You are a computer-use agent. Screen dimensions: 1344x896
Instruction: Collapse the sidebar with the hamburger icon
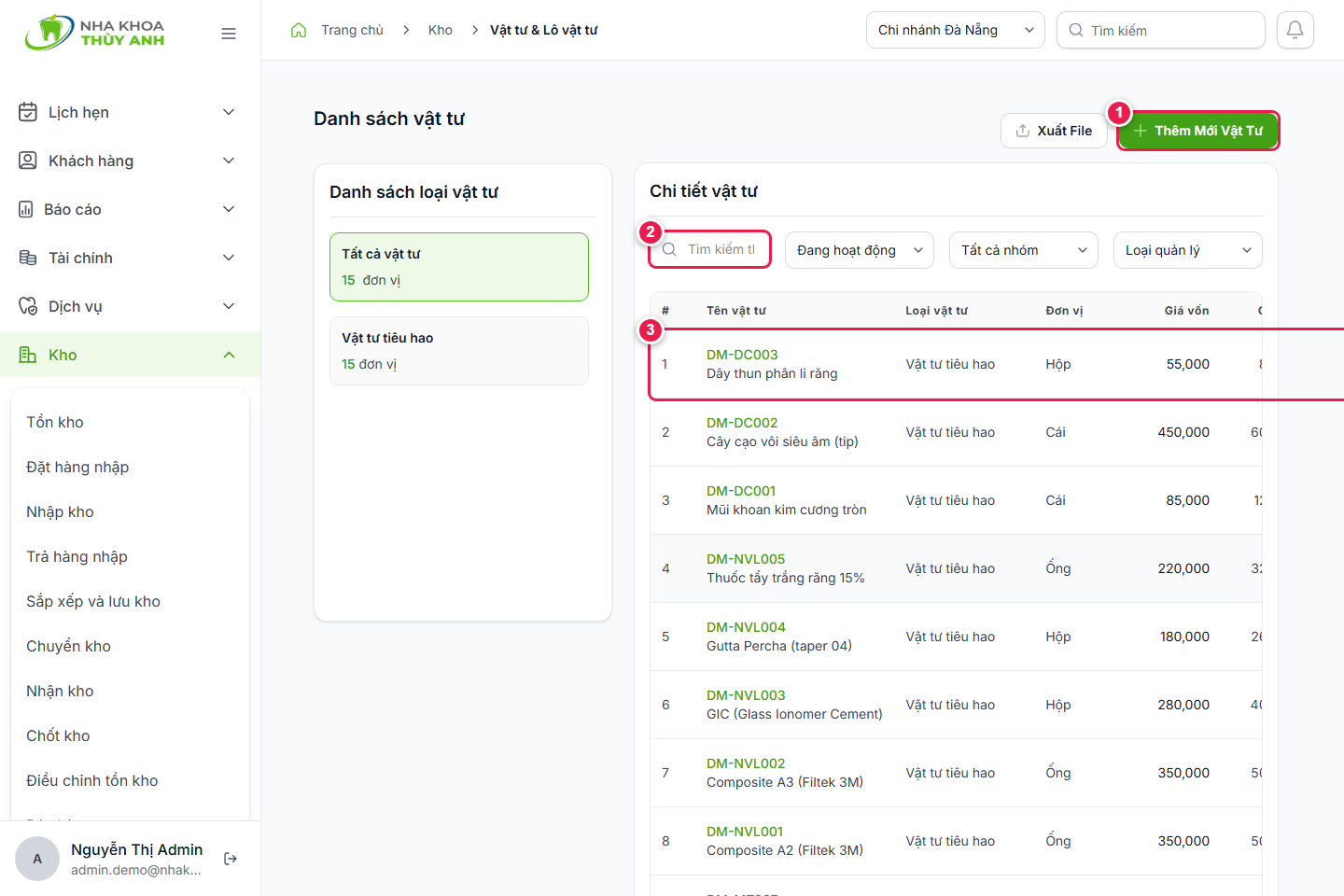229,34
